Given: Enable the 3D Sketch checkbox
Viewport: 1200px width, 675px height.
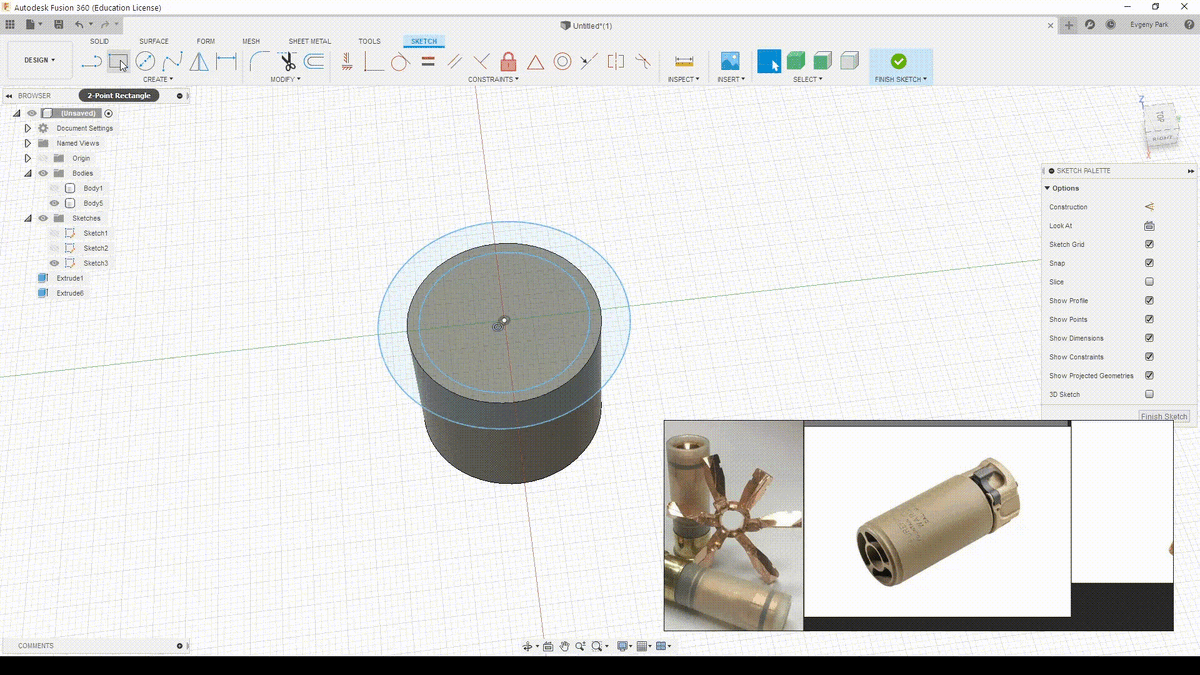Looking at the screenshot, I should 1149,394.
